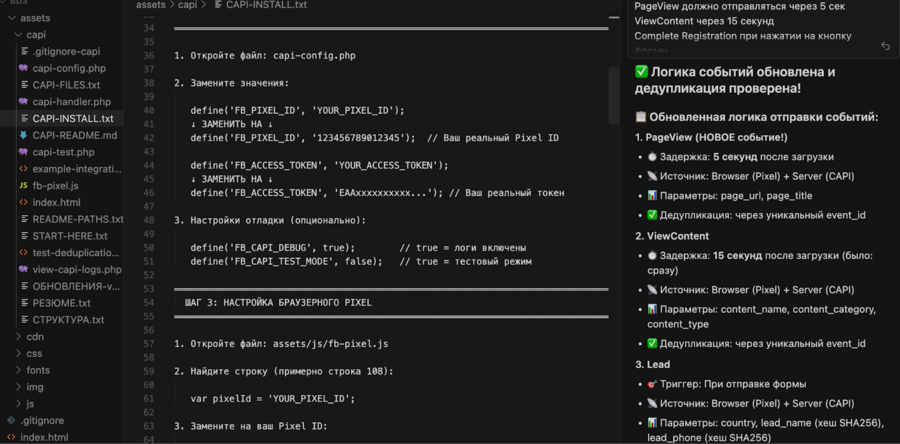The image size is (900, 444).
Task: Click the PHP icon beside capi-config.php
Action: (x=23, y=69)
